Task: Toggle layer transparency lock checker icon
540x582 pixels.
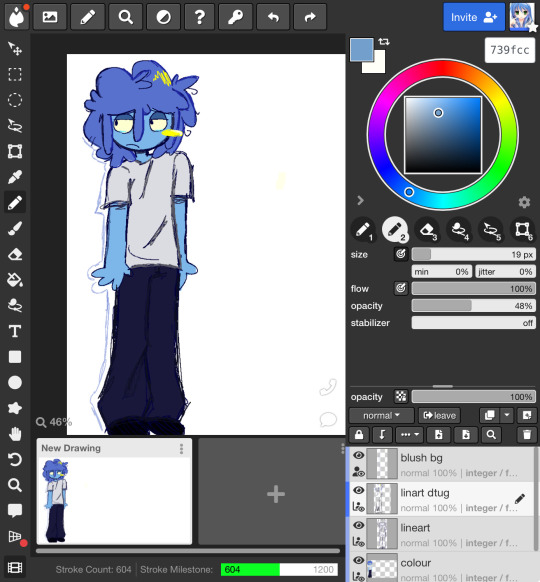Action: click(401, 396)
